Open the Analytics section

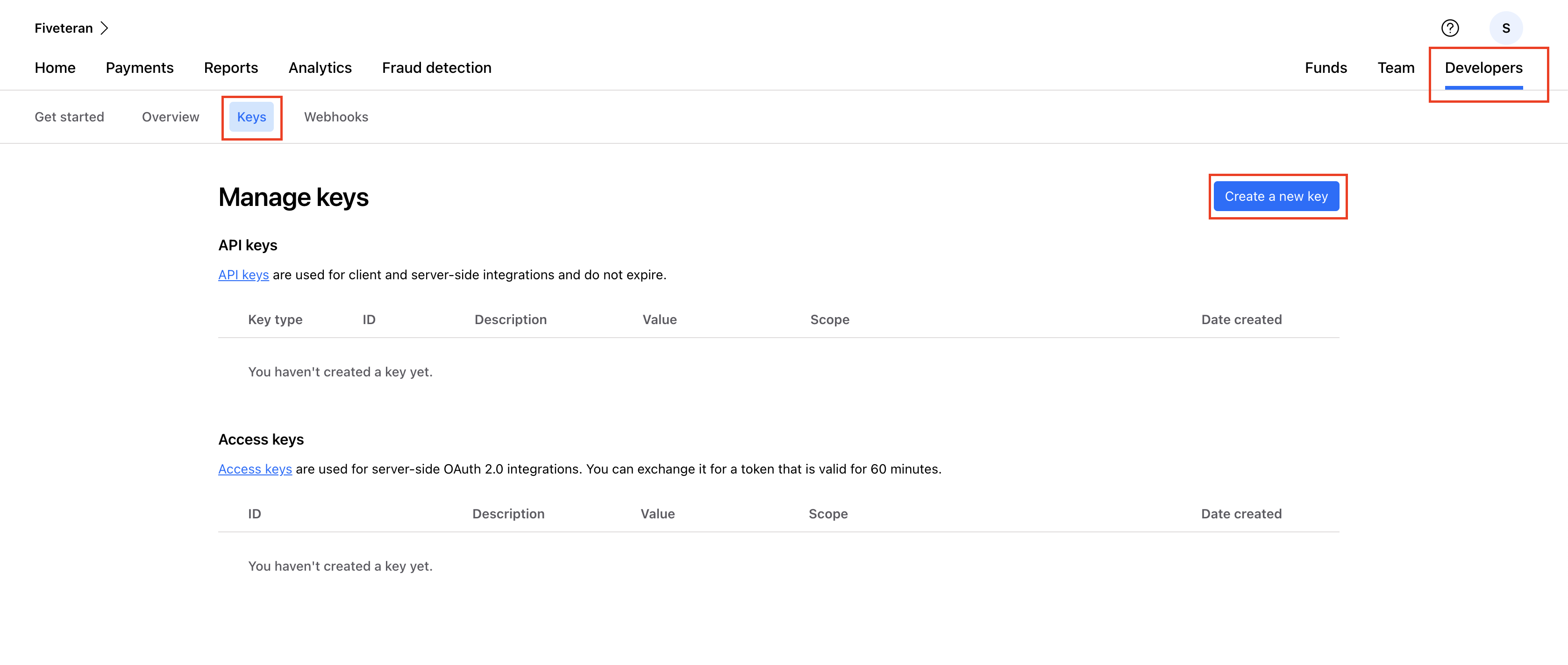click(x=320, y=67)
